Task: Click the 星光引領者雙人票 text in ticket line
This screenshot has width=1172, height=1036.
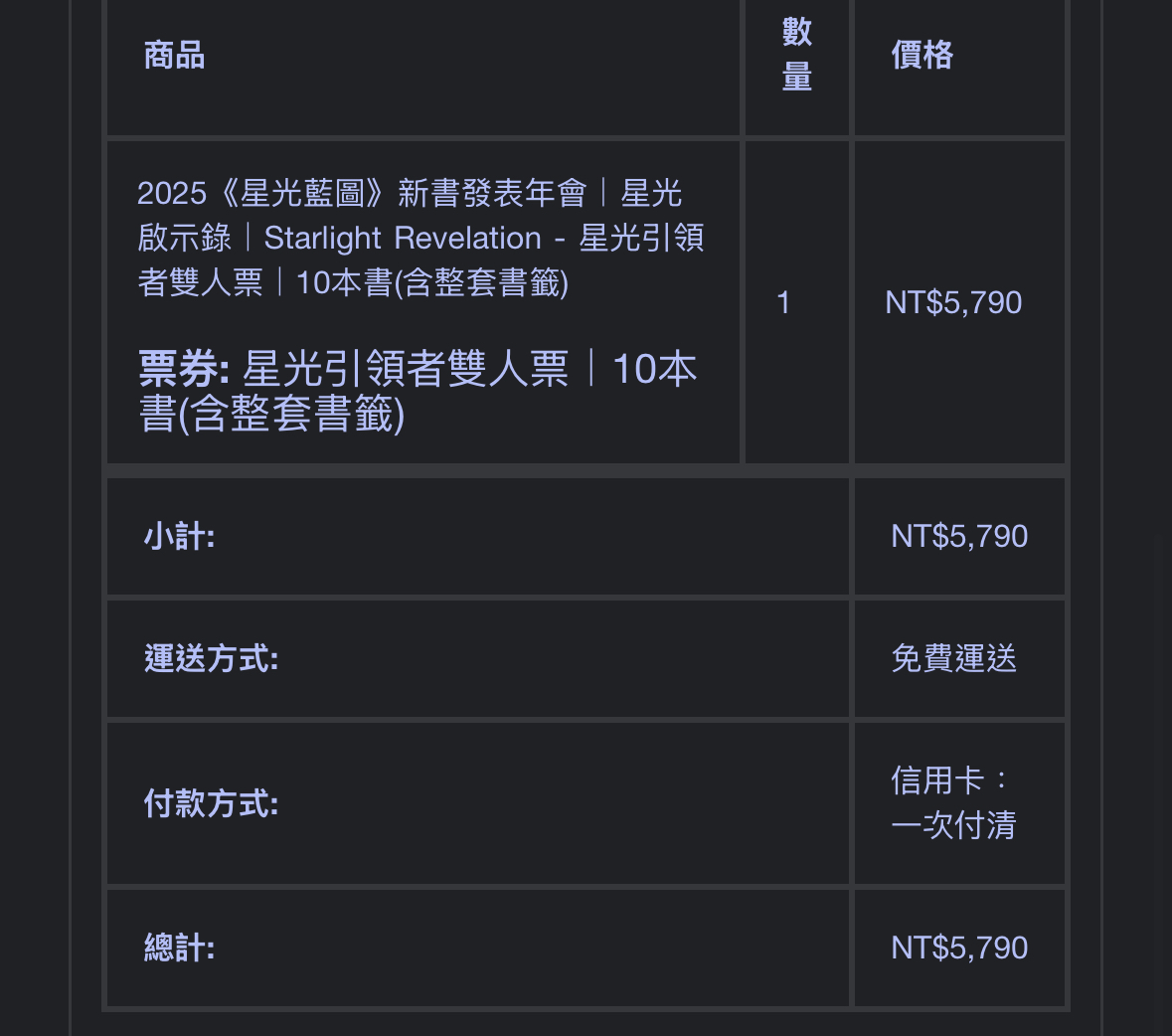Action: tap(406, 369)
